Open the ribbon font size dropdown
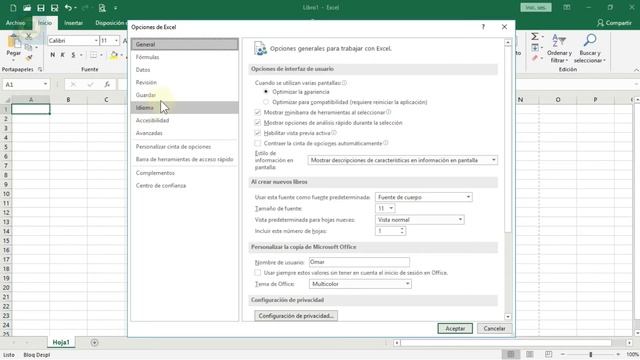640x360 pixels. click(116, 41)
